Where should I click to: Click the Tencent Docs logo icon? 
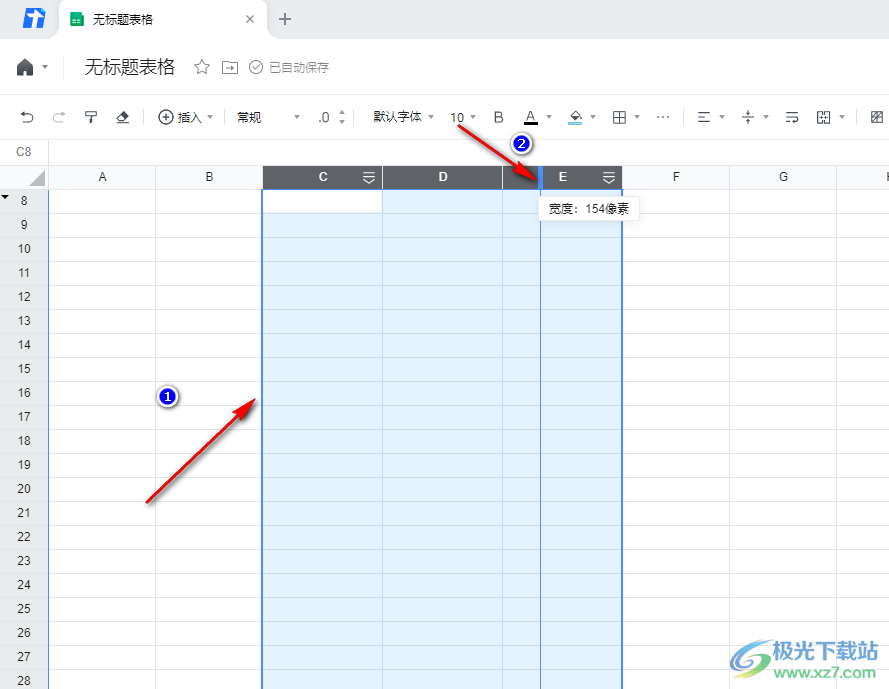pos(33,19)
